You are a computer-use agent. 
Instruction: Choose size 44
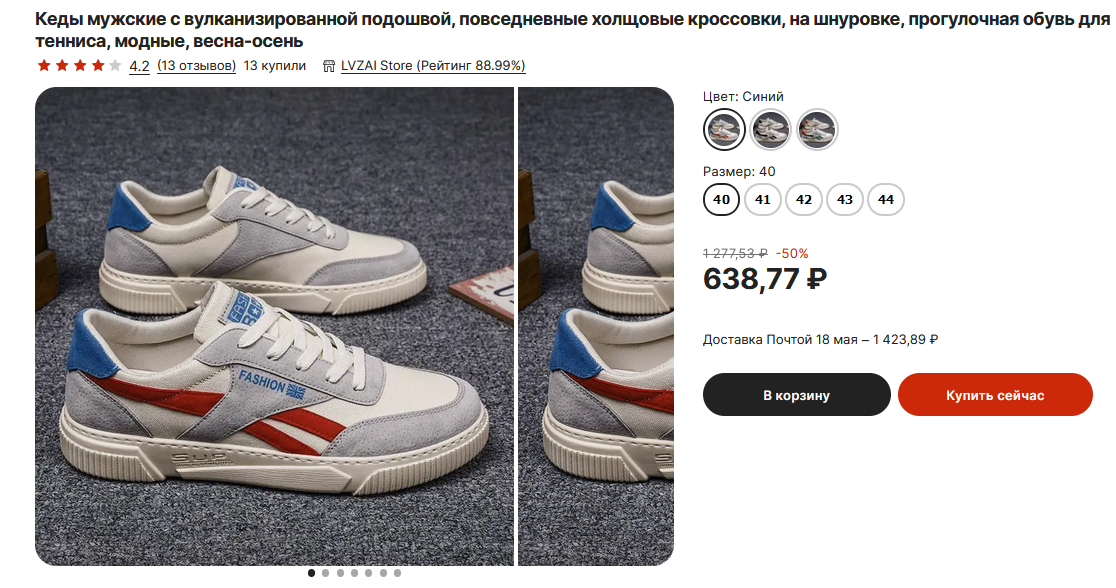coord(886,199)
